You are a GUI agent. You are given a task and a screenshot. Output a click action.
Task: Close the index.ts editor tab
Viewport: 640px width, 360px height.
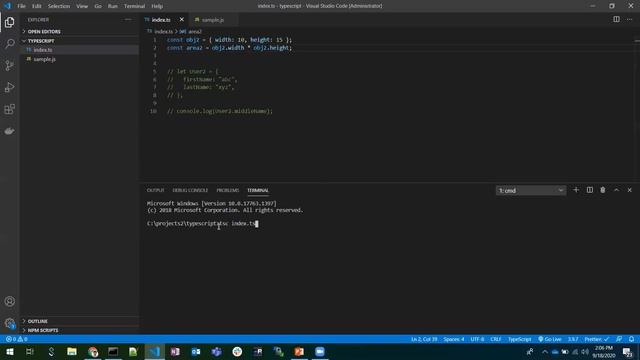tap(182, 20)
